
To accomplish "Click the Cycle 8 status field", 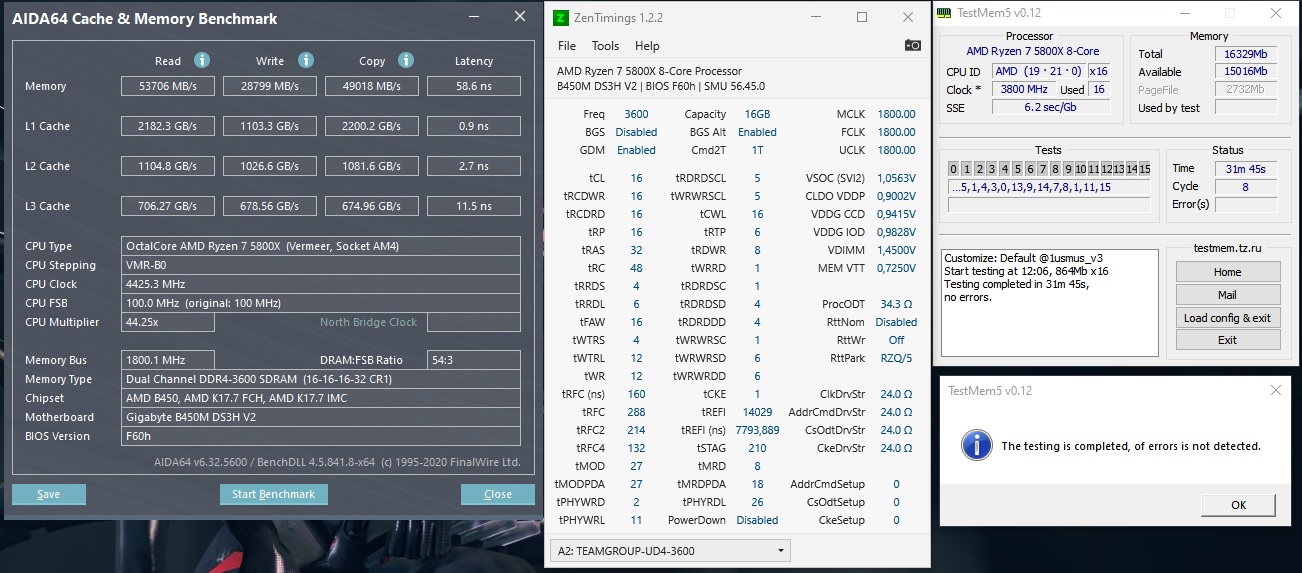I will pyautogui.click(x=1244, y=187).
